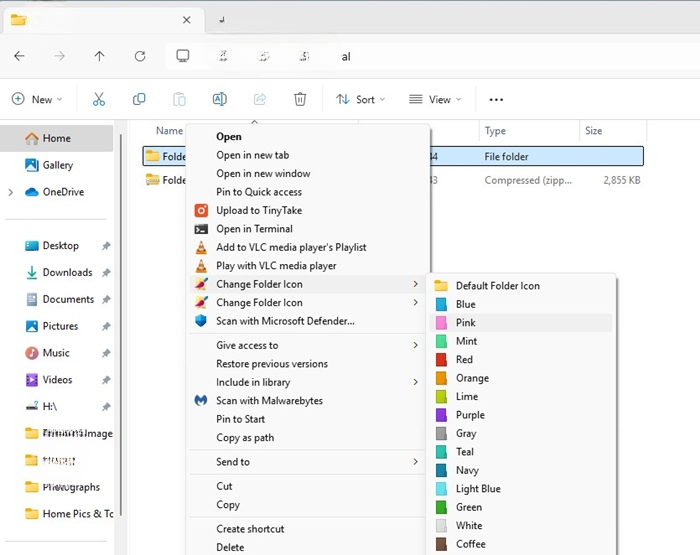
Task: Click the Cut scissors toolbar icon
Action: [x=99, y=99]
